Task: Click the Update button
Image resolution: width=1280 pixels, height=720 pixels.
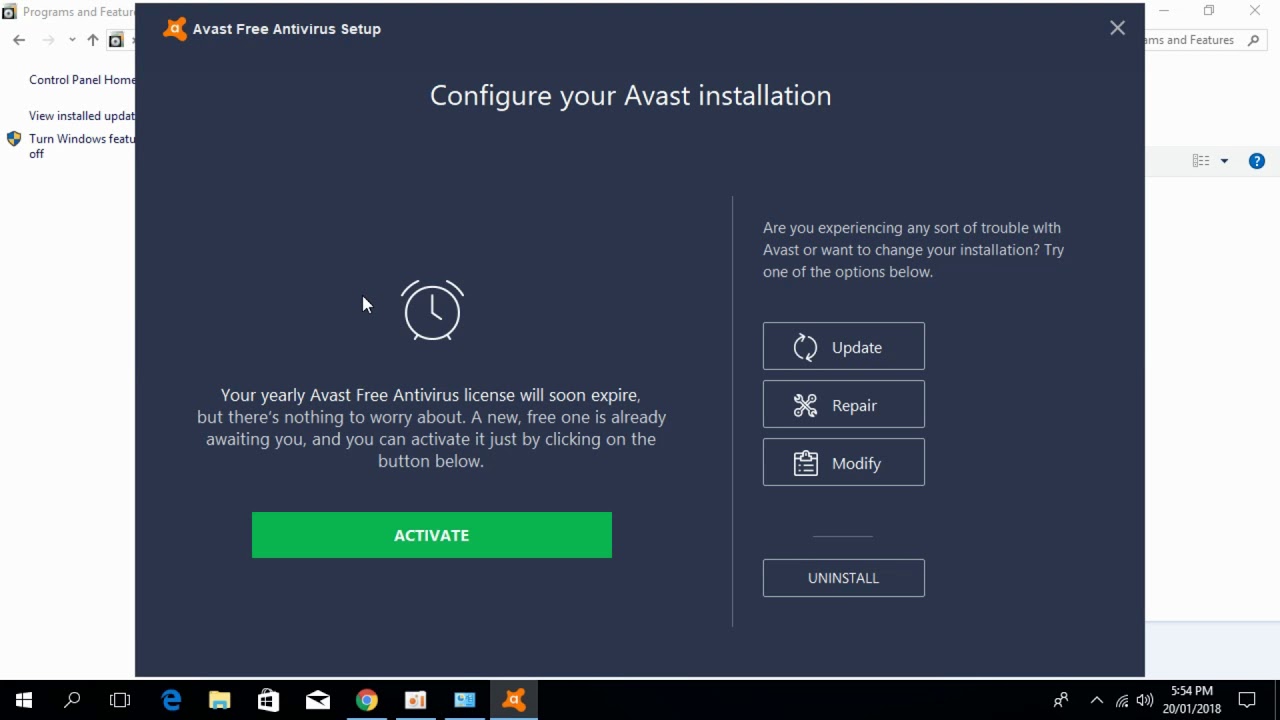Action: click(x=843, y=346)
